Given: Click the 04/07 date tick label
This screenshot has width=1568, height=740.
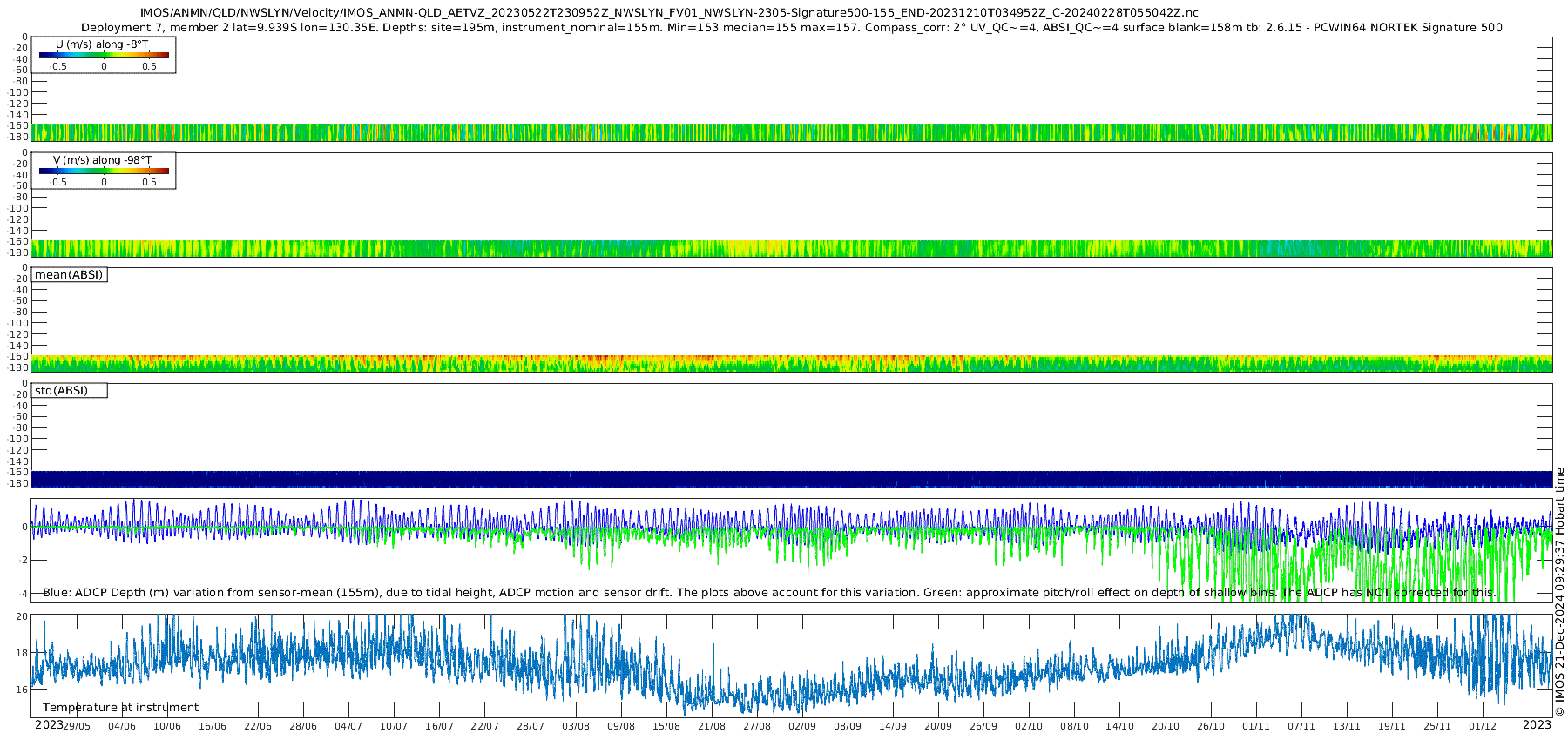Looking at the screenshot, I should click(348, 726).
